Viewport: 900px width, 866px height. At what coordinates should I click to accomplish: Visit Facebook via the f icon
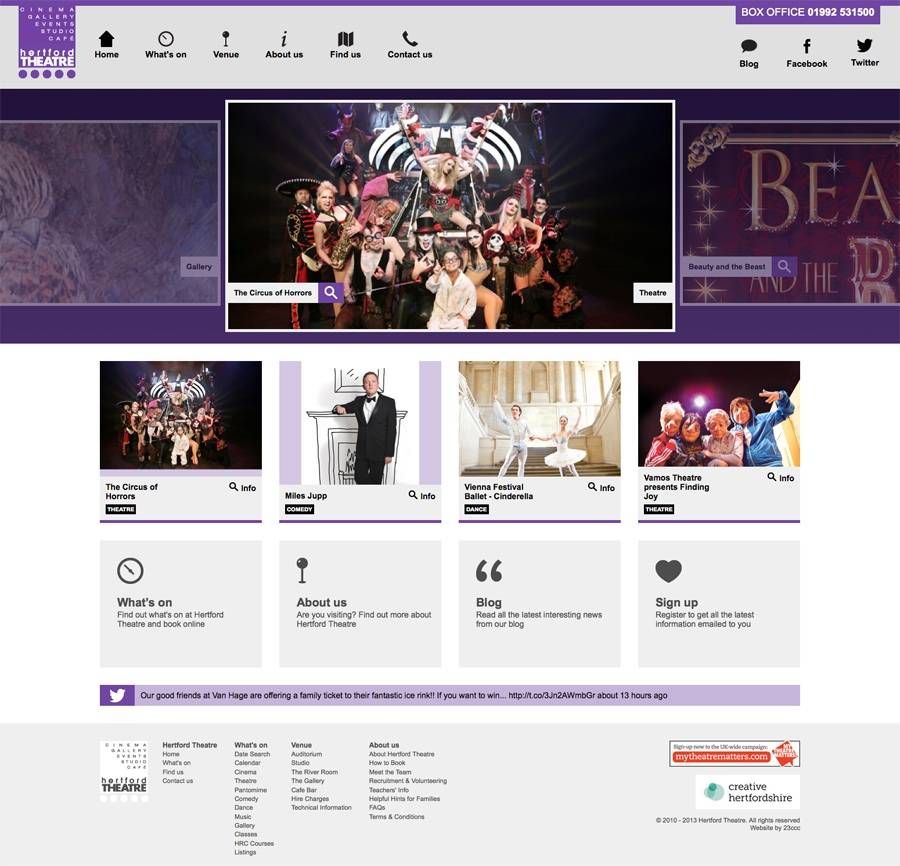(x=806, y=46)
